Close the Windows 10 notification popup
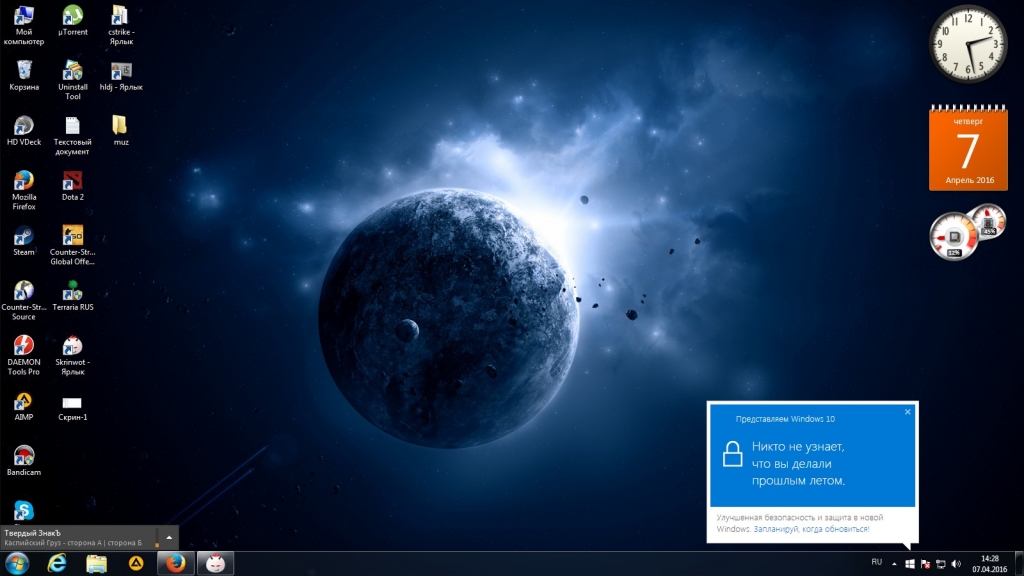The height and width of the screenshot is (576, 1024). pos(908,411)
